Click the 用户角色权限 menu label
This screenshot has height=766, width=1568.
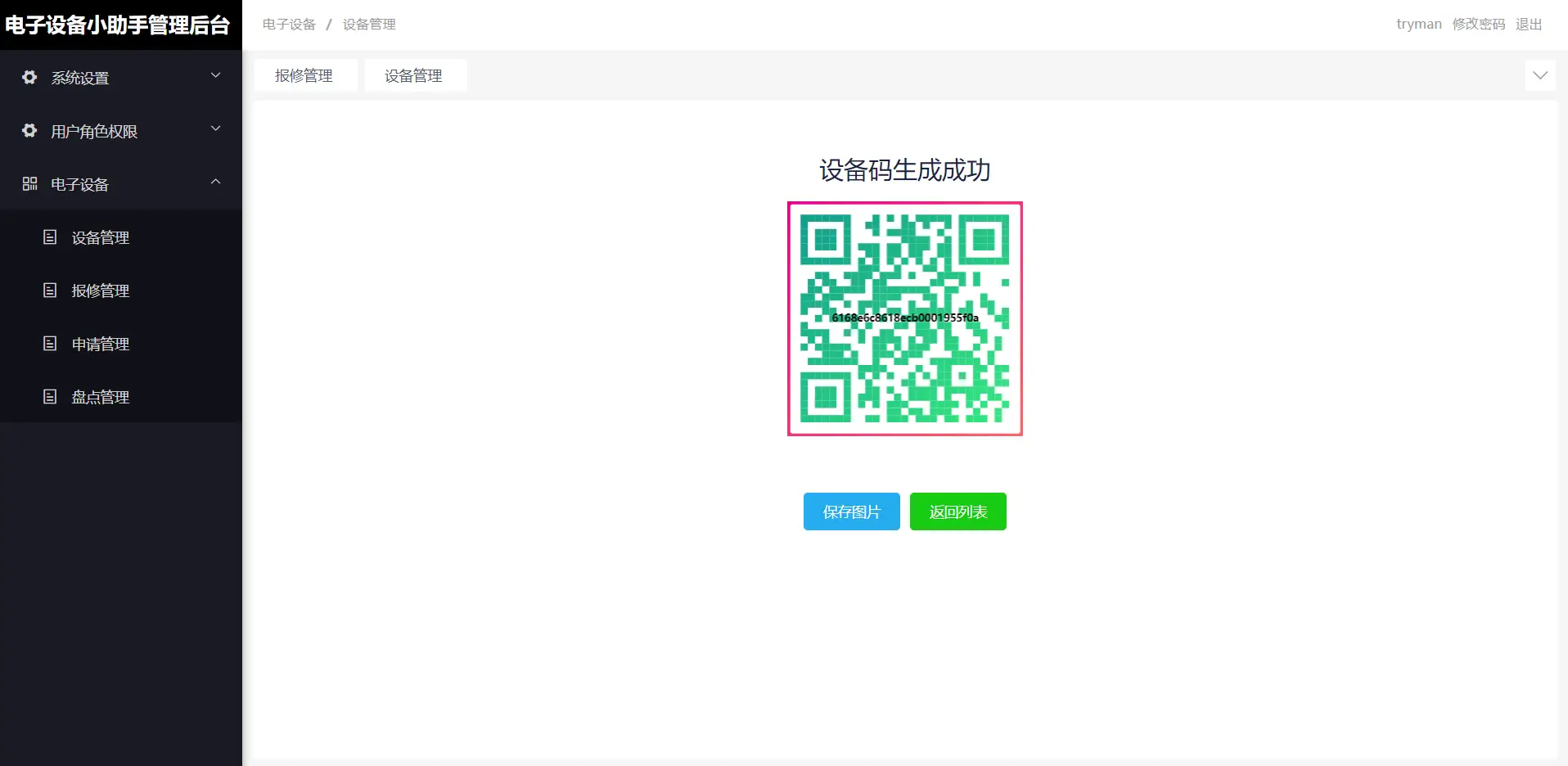(x=94, y=131)
